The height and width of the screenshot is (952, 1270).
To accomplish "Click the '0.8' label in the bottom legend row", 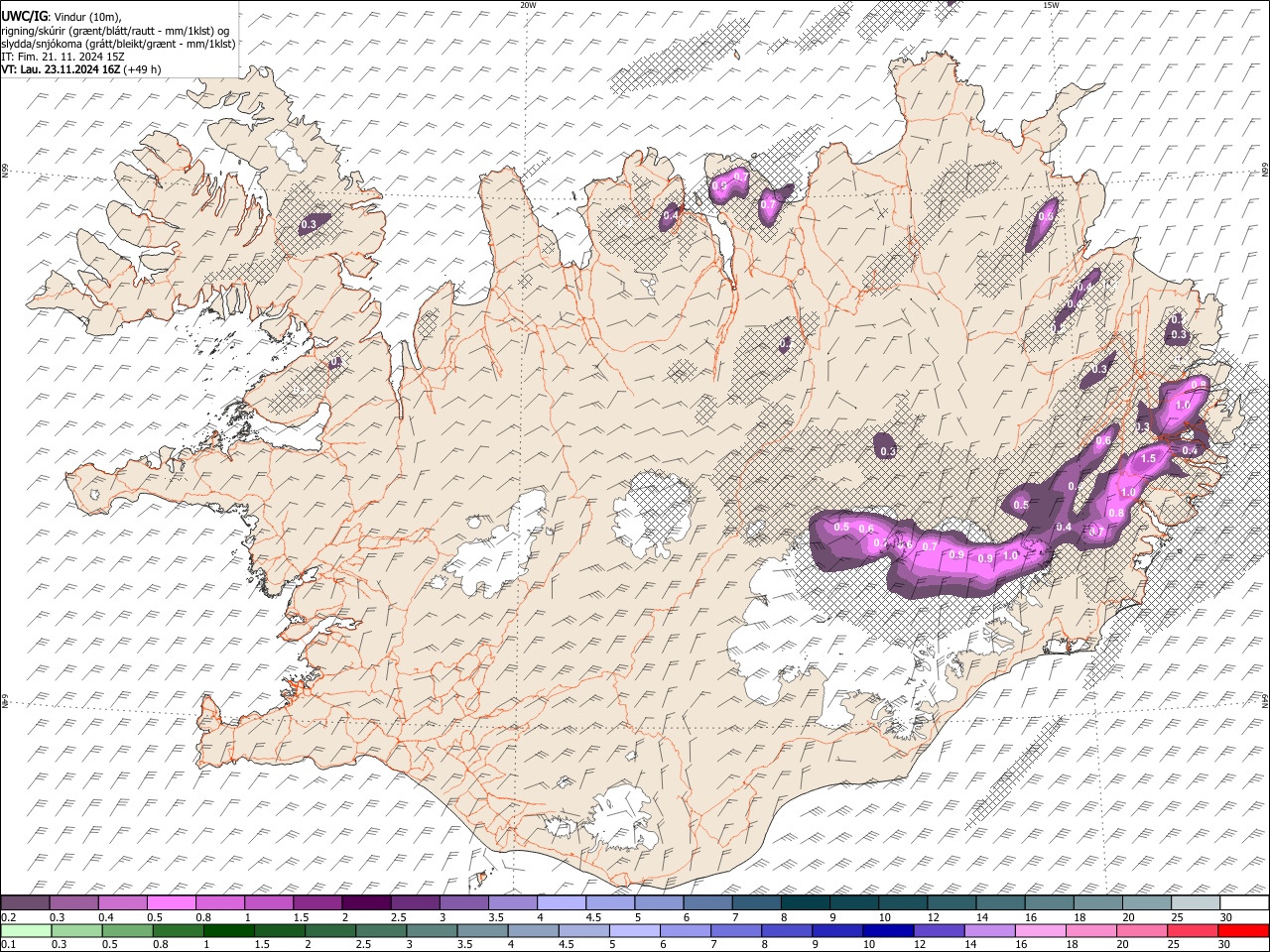I will point(160,945).
